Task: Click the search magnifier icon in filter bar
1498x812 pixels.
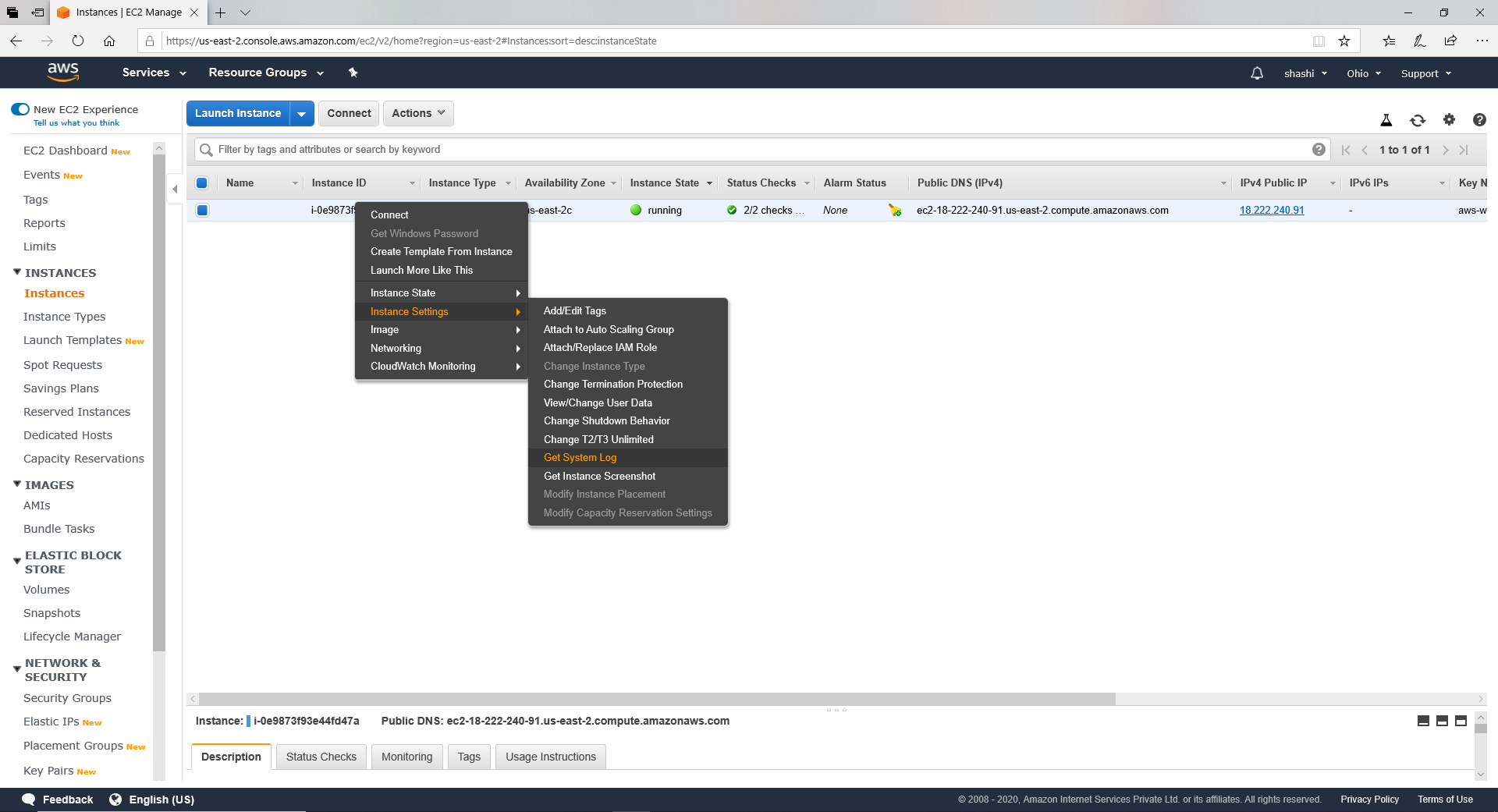Action: click(x=206, y=150)
